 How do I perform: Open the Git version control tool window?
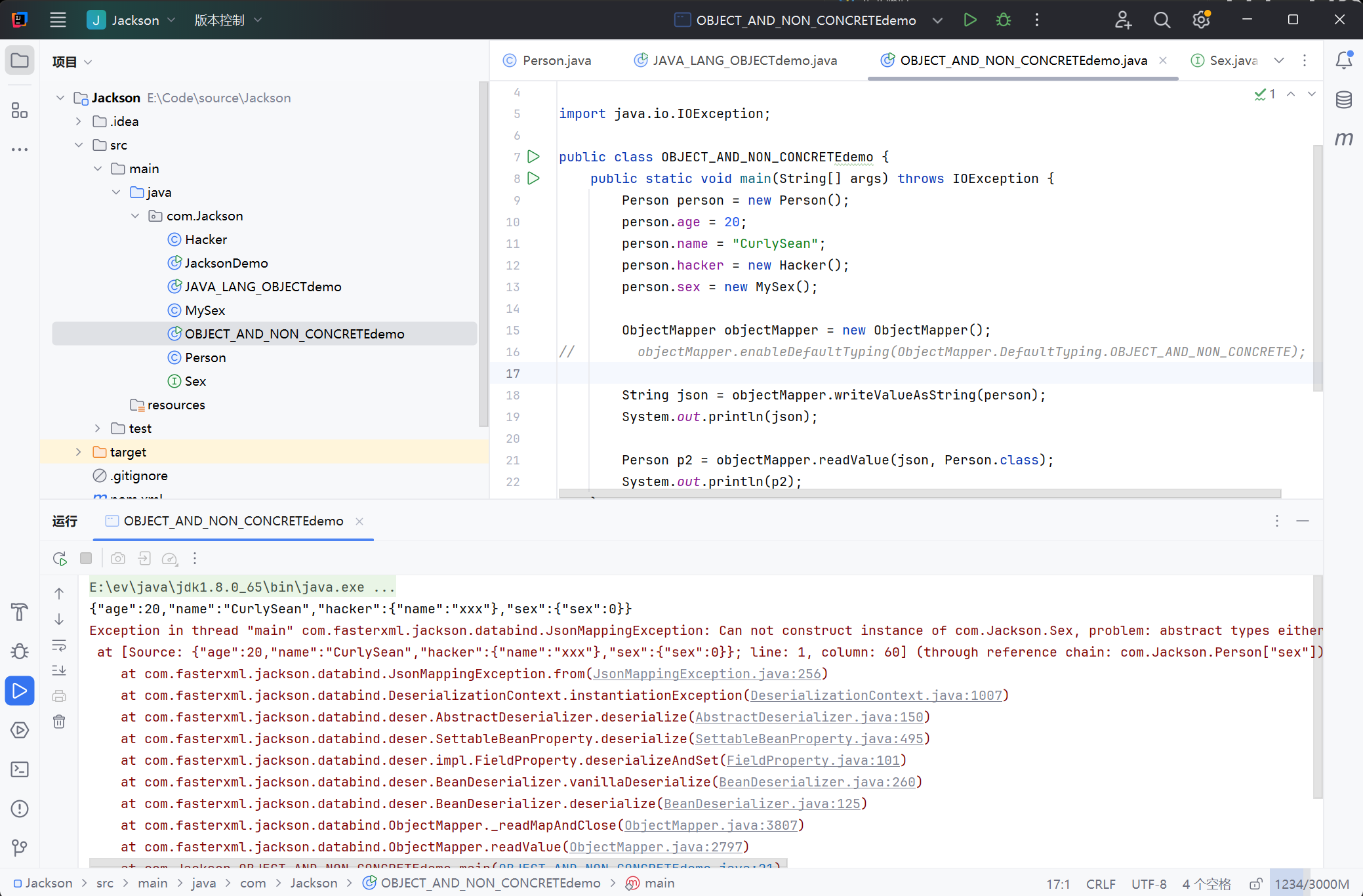(x=20, y=848)
